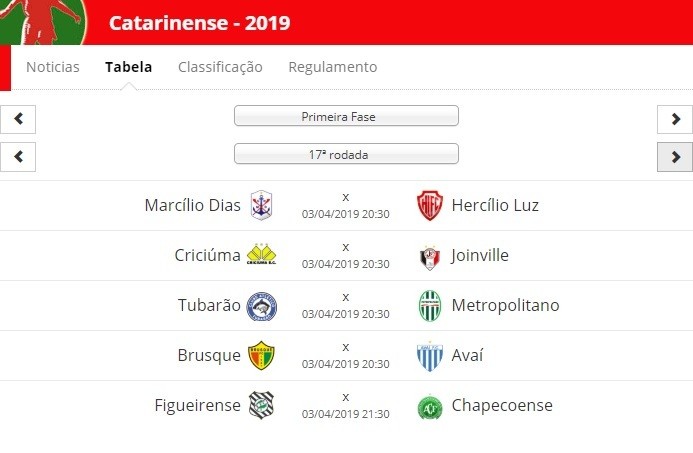Click the Figueirense black and white crest
Viewport: 693px width, 453px height.
[x=261, y=405]
